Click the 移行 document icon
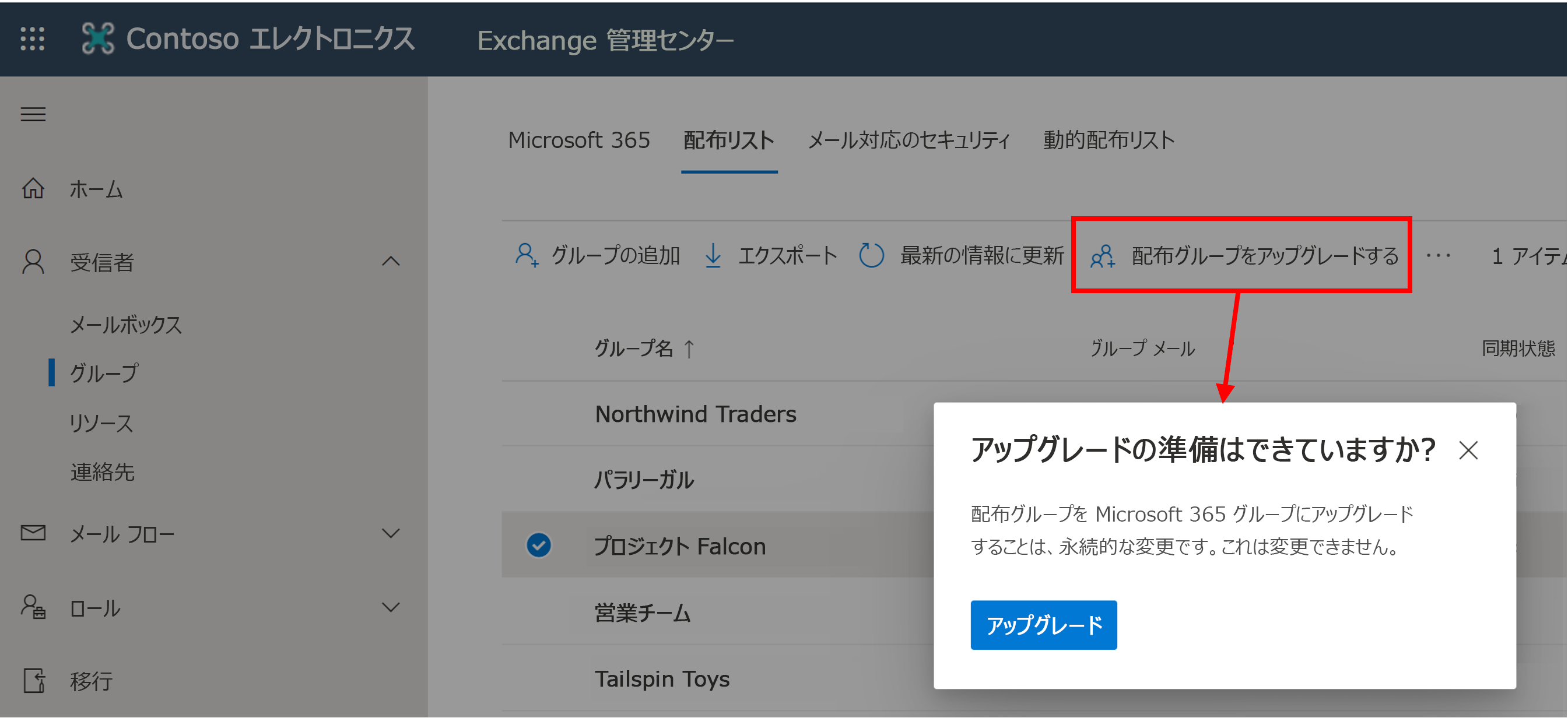The image size is (1568, 718). [34, 681]
